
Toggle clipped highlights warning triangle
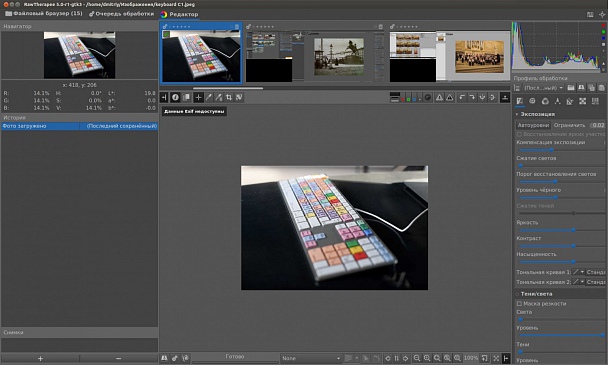449,97
